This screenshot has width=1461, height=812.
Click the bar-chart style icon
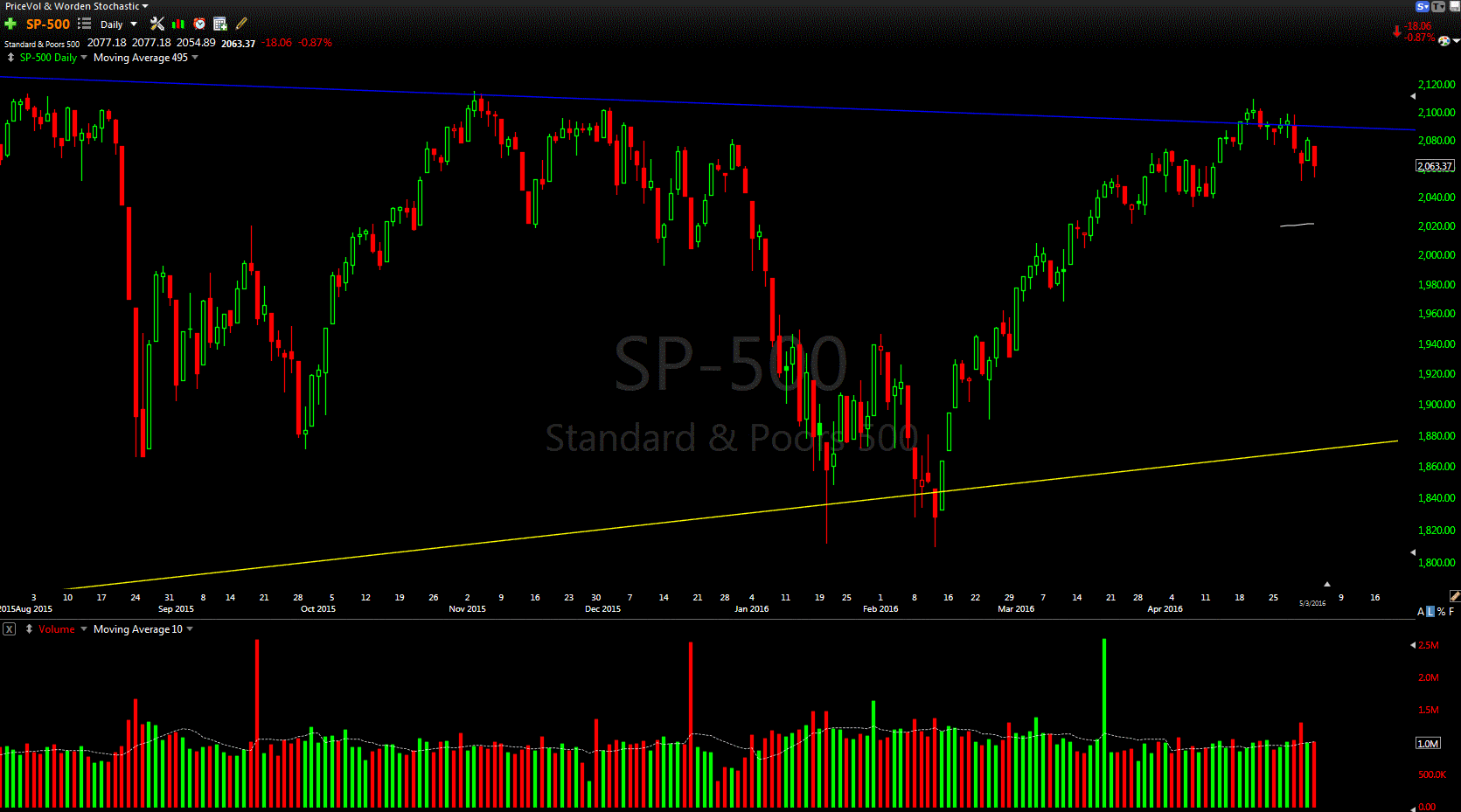tap(178, 24)
